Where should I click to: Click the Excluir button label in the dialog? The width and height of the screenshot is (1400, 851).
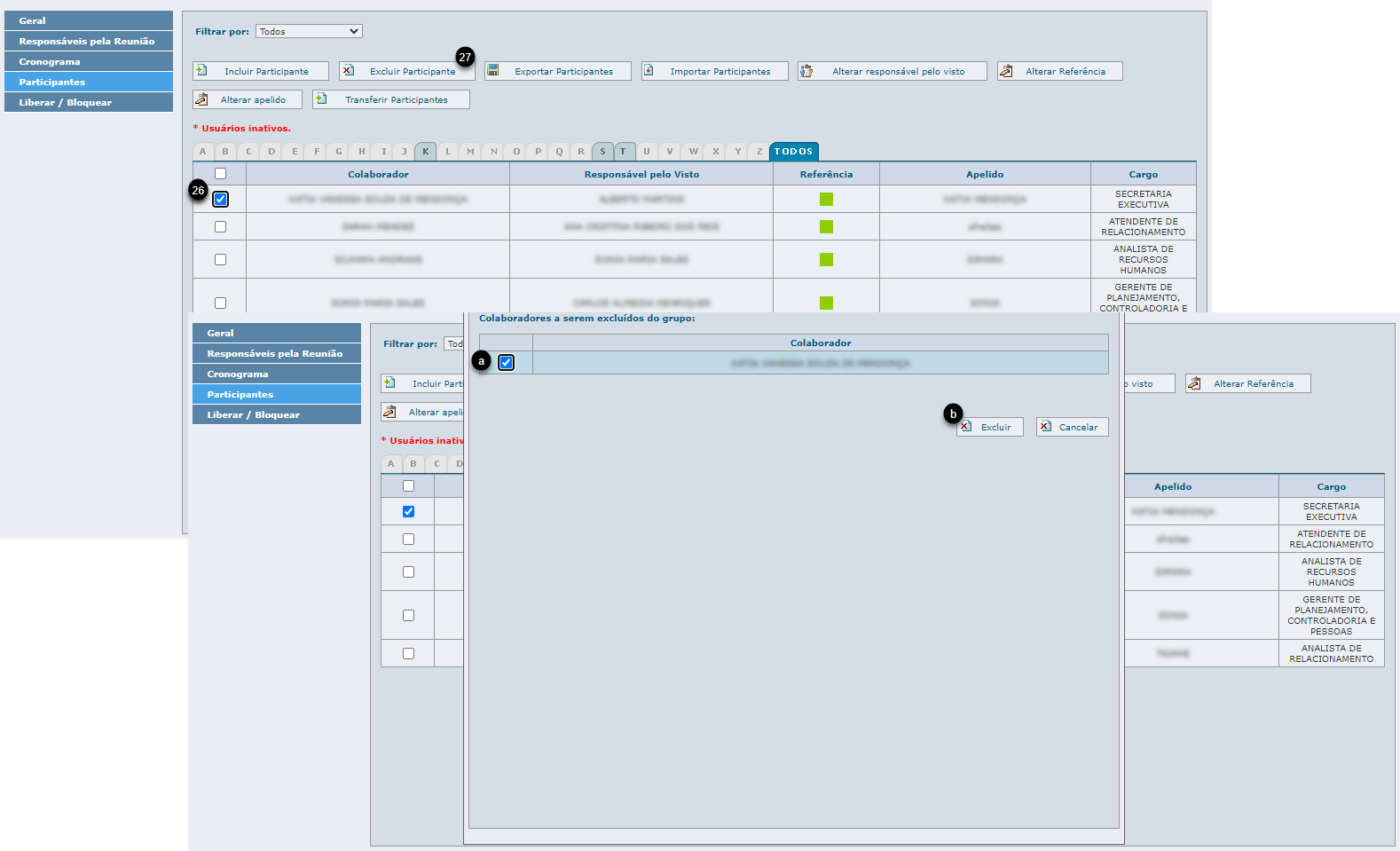click(x=995, y=428)
